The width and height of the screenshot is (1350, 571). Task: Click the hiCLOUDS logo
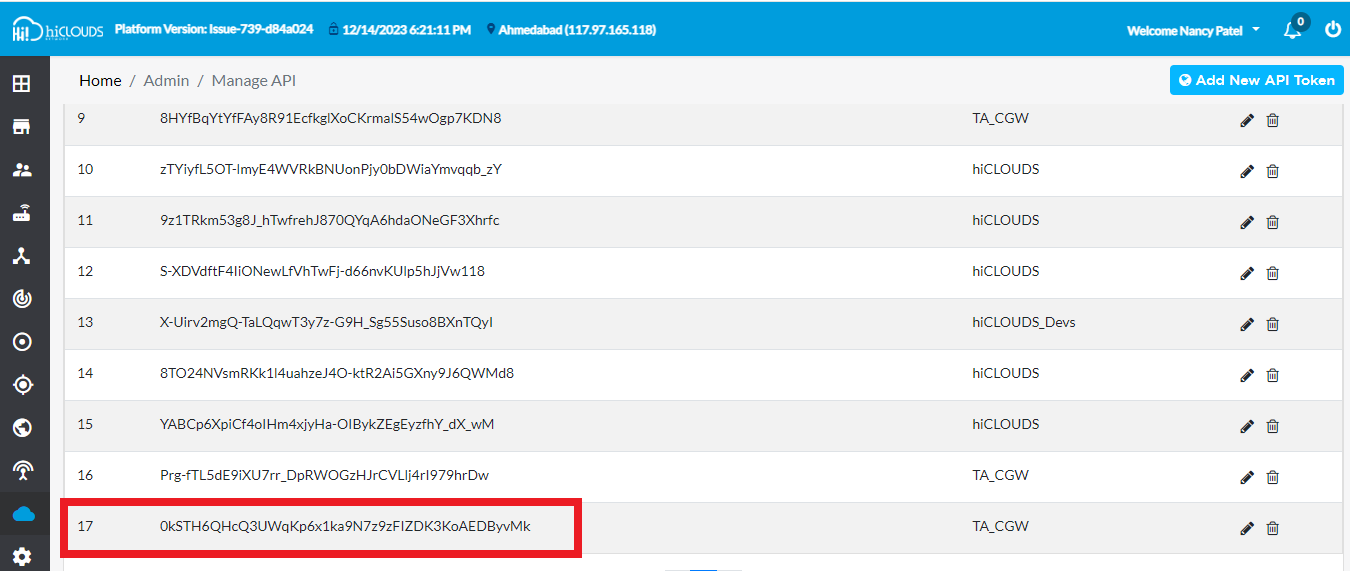pyautogui.click(x=57, y=31)
